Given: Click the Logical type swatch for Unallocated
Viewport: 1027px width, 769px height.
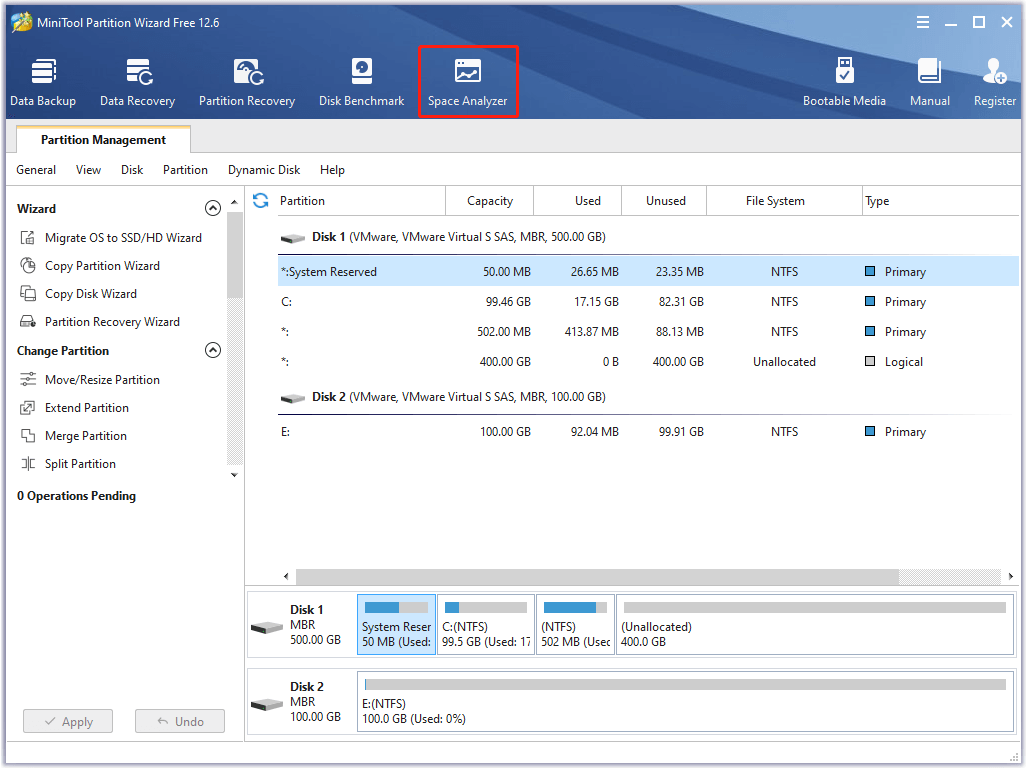Looking at the screenshot, I should click(x=870, y=362).
